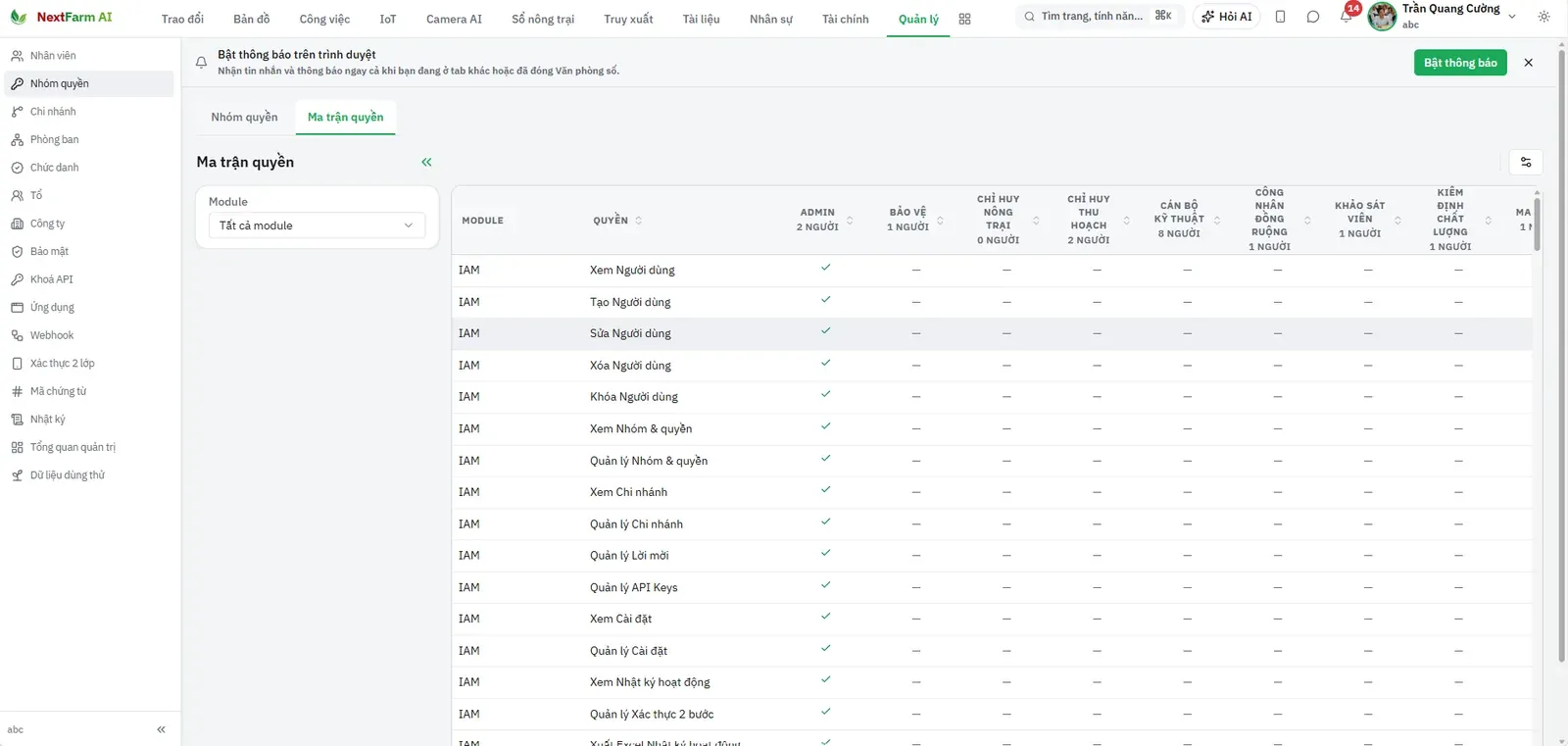The image size is (1568, 746).
Task: Open the Camera AI menu
Action: (x=454, y=19)
